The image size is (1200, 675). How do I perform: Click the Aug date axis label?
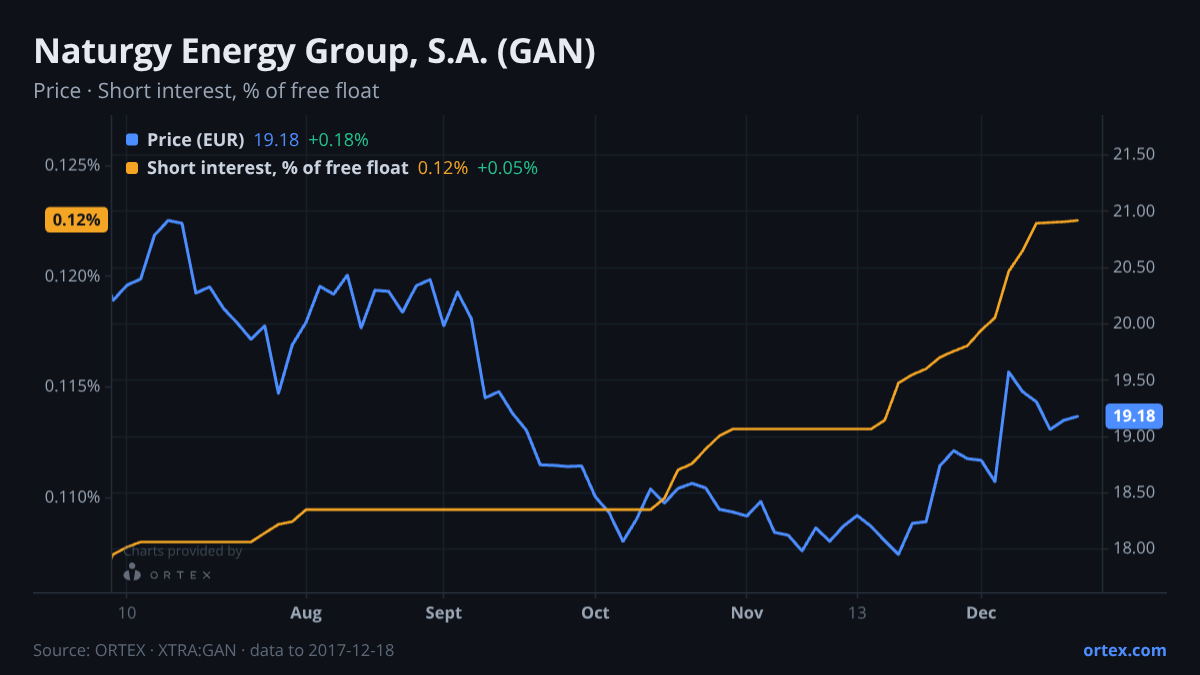[306, 612]
